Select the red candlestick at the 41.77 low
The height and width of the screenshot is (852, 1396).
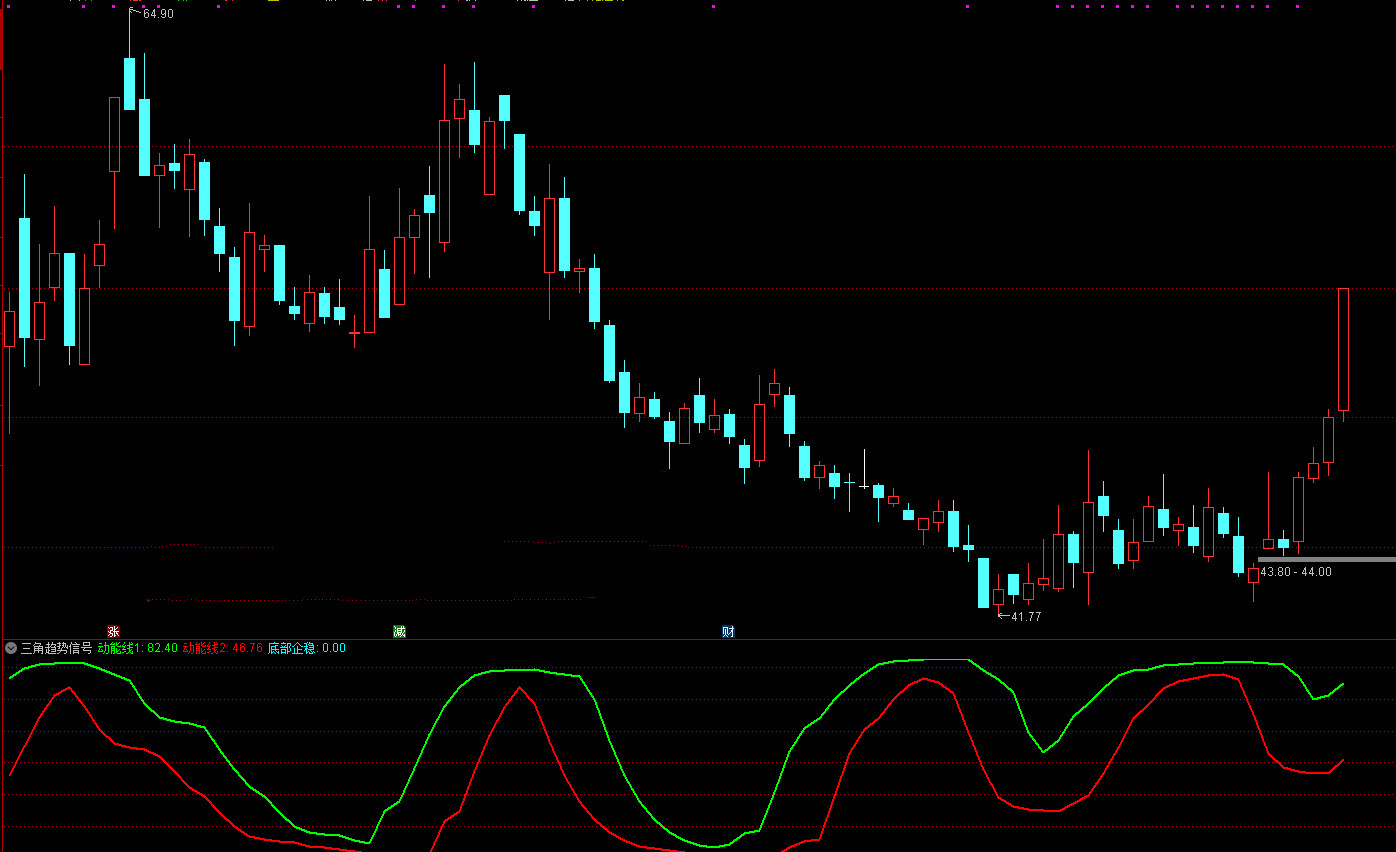click(998, 597)
